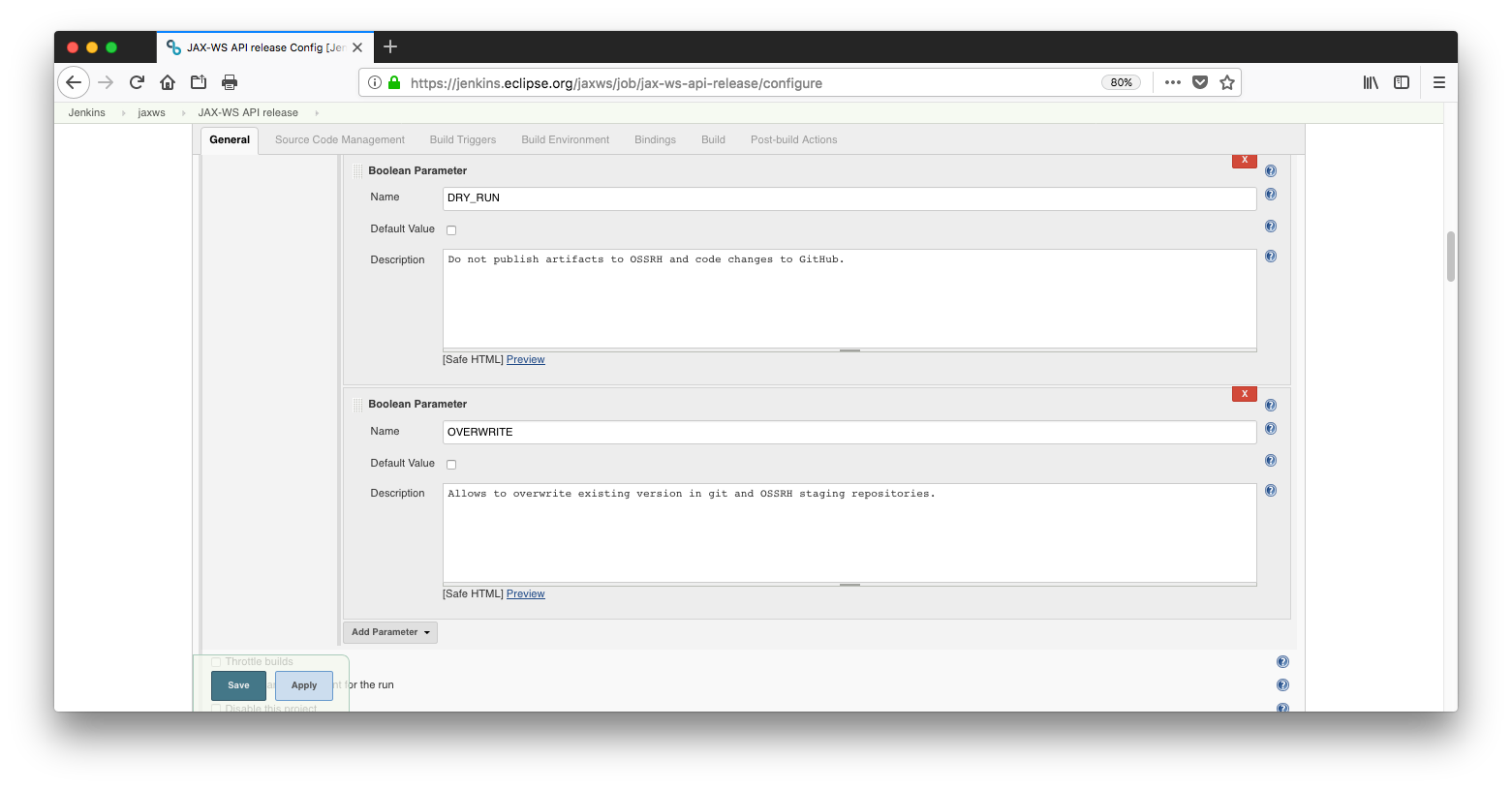Open help for OVERWRITE Name field
This screenshot has height=789, width=1512.
tap(1271, 429)
